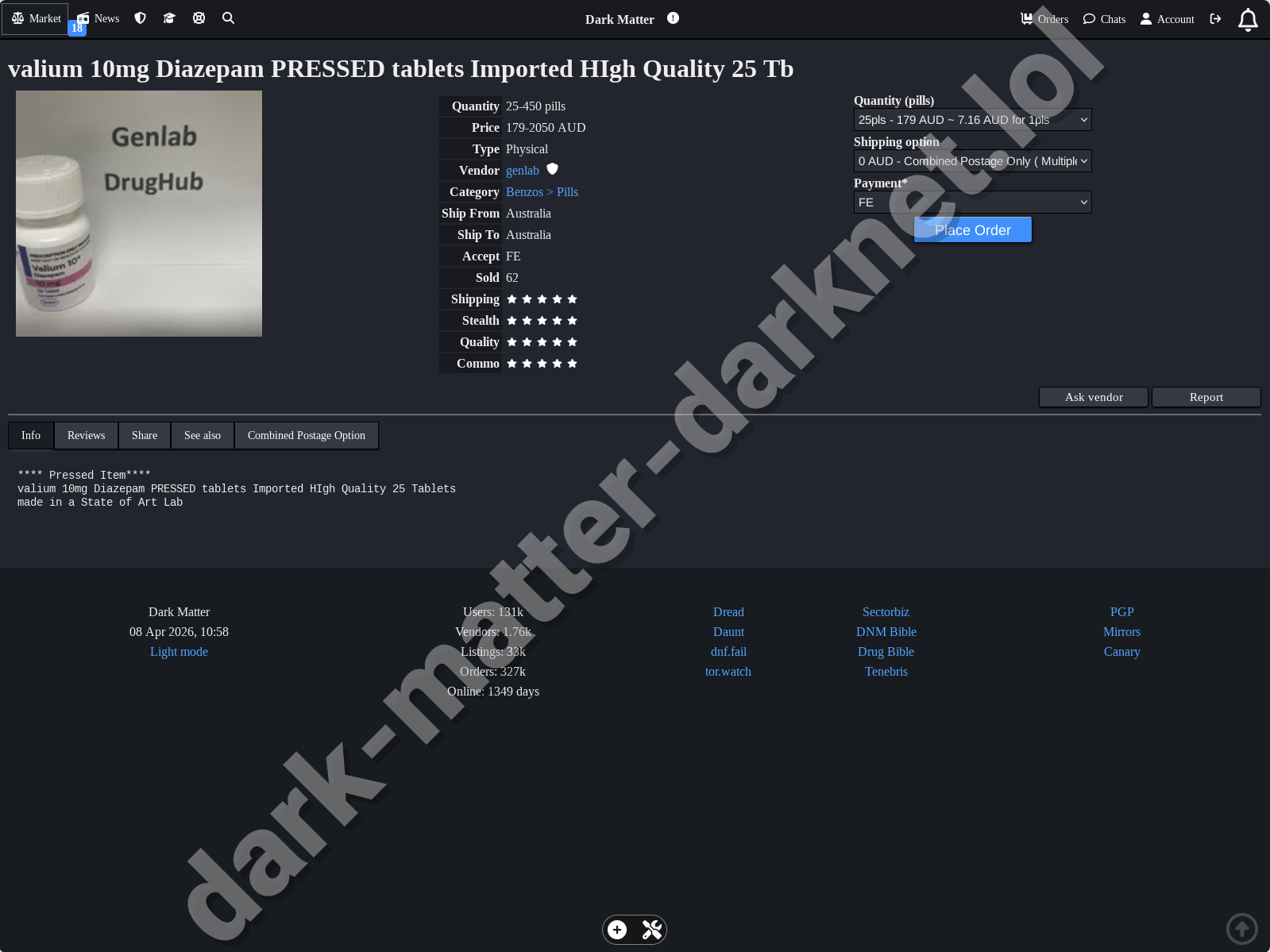Open the tor.watch footer link
The height and width of the screenshot is (952, 1270).
pyautogui.click(x=728, y=672)
